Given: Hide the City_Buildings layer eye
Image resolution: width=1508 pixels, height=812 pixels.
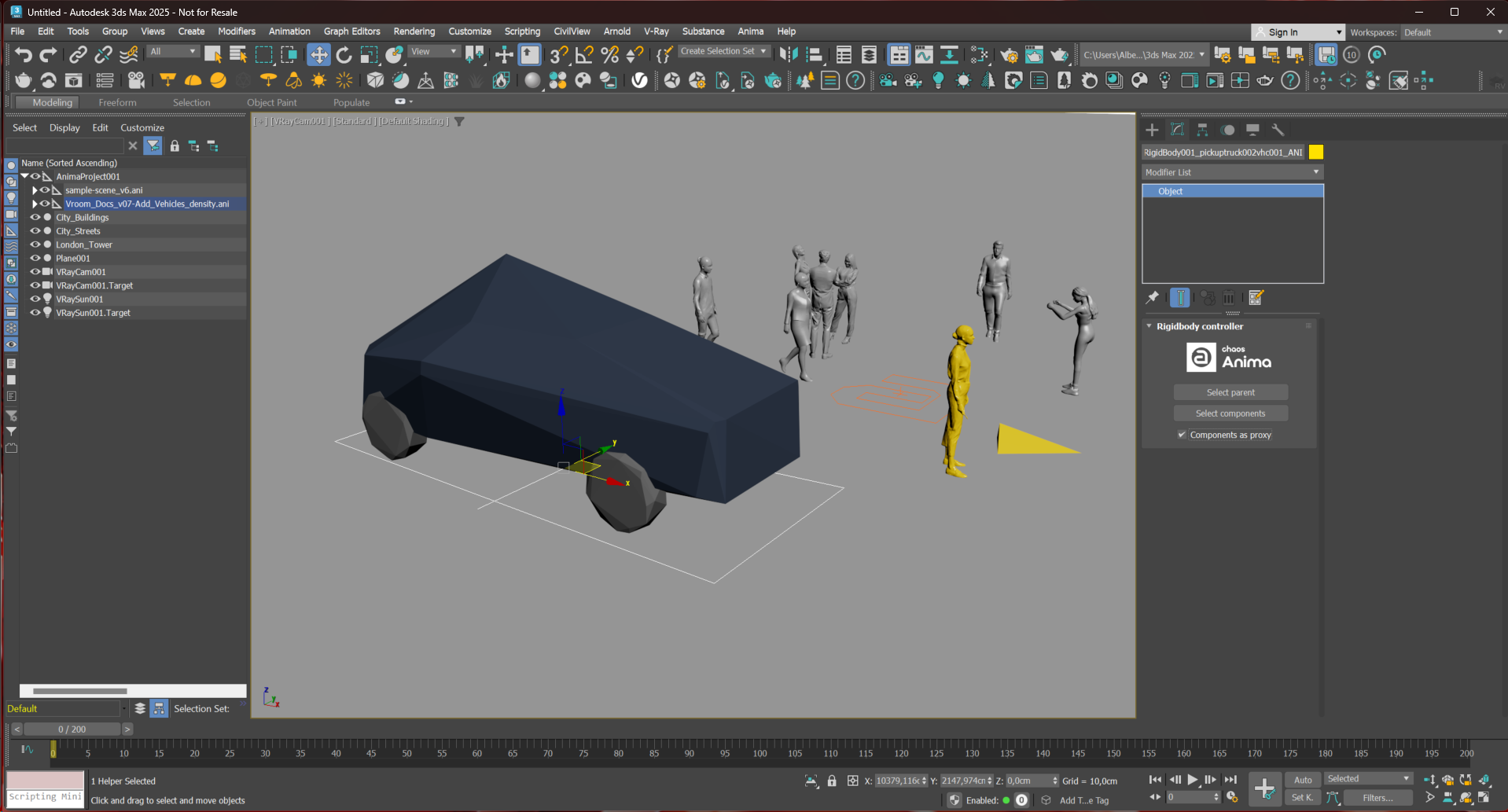Looking at the screenshot, I should click(35, 218).
